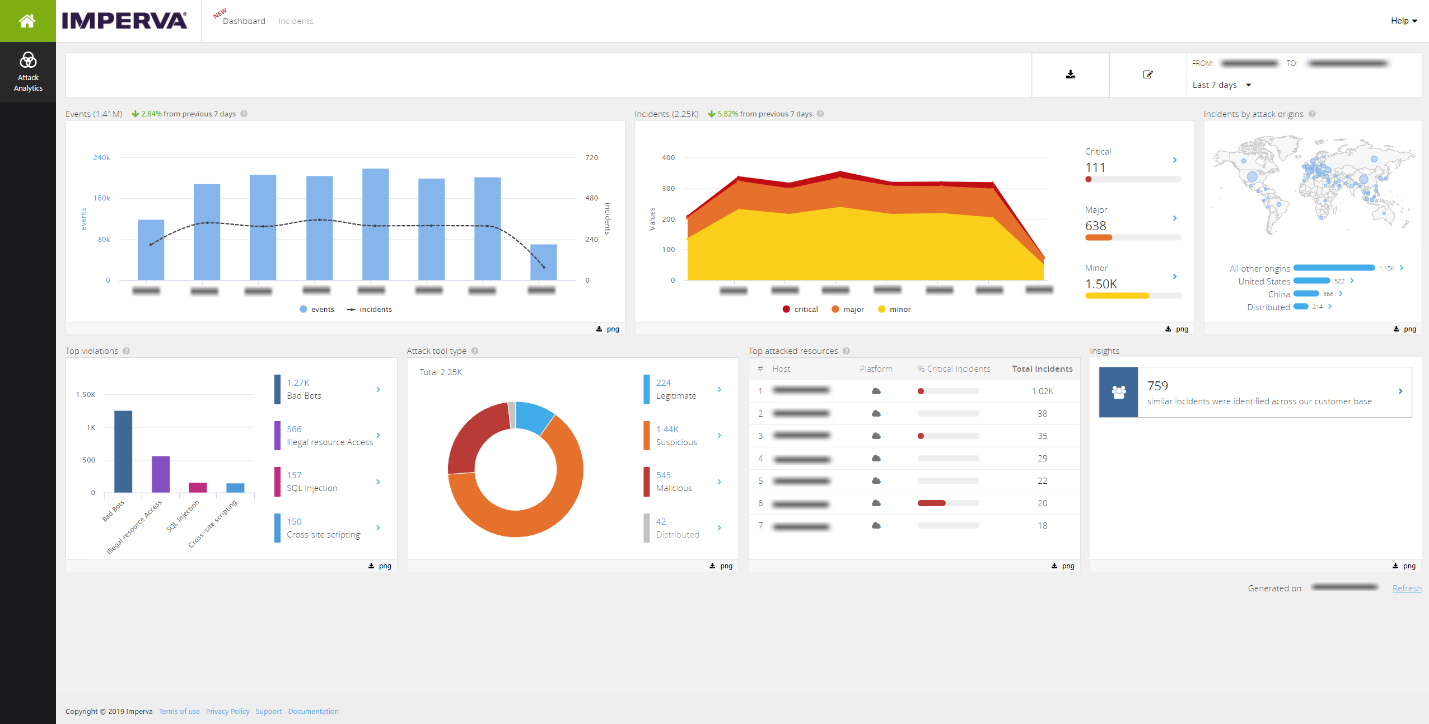
Task: Toggle the critical legend on the Incidents chart
Action: click(x=800, y=309)
